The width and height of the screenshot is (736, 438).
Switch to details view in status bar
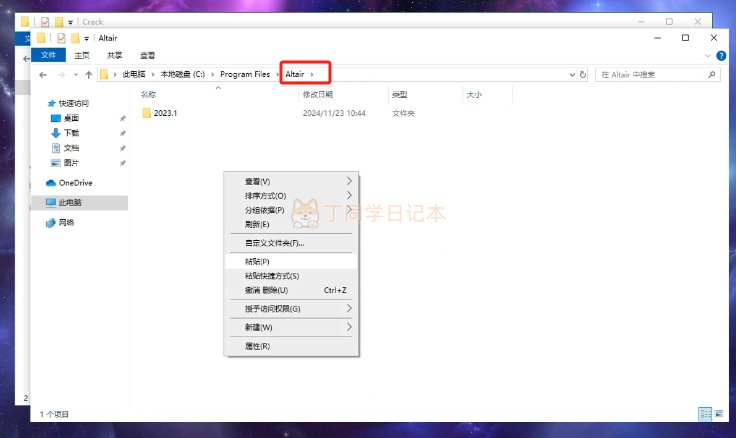coord(703,413)
